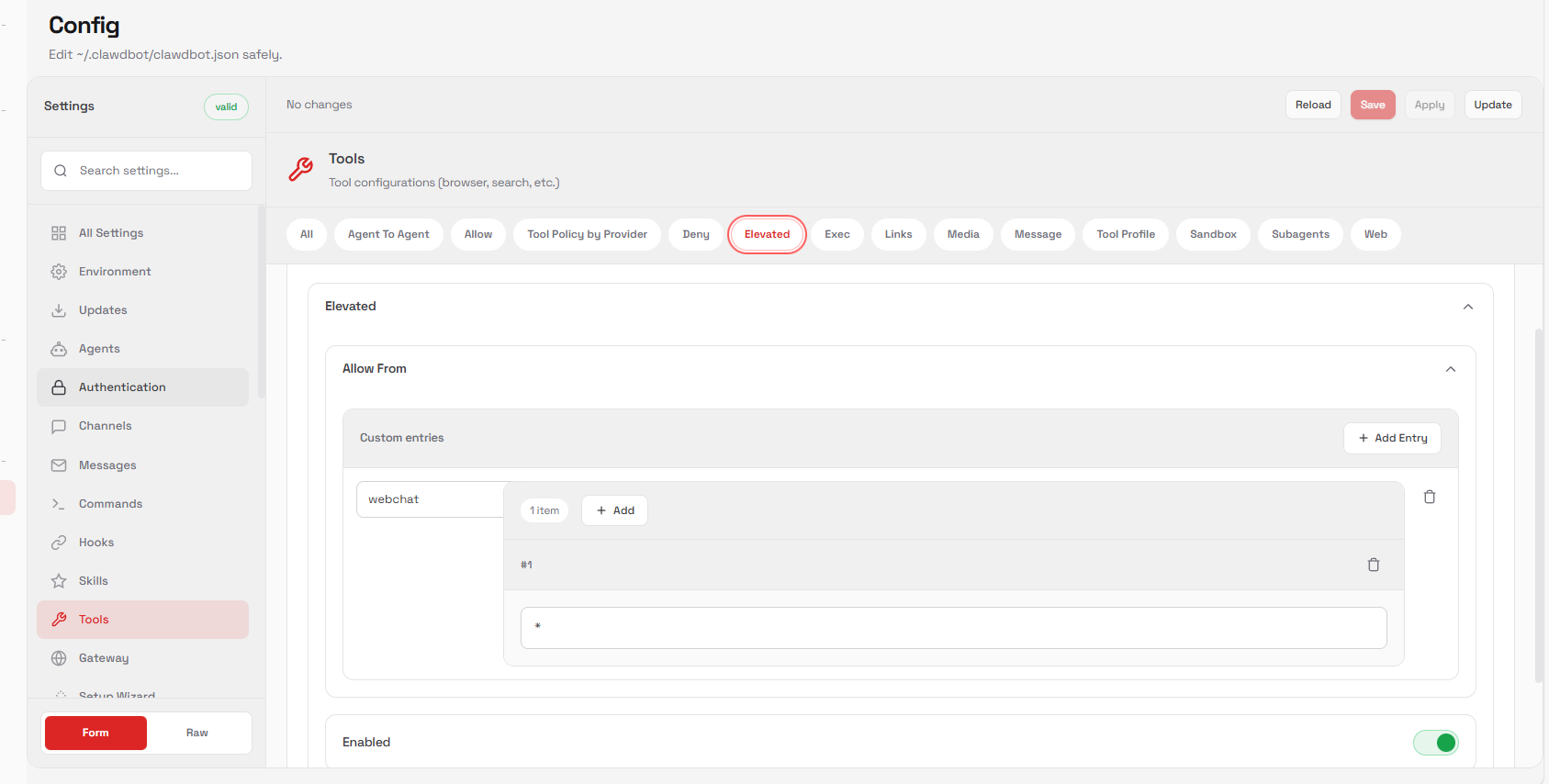Click the Apply button

(x=1430, y=105)
